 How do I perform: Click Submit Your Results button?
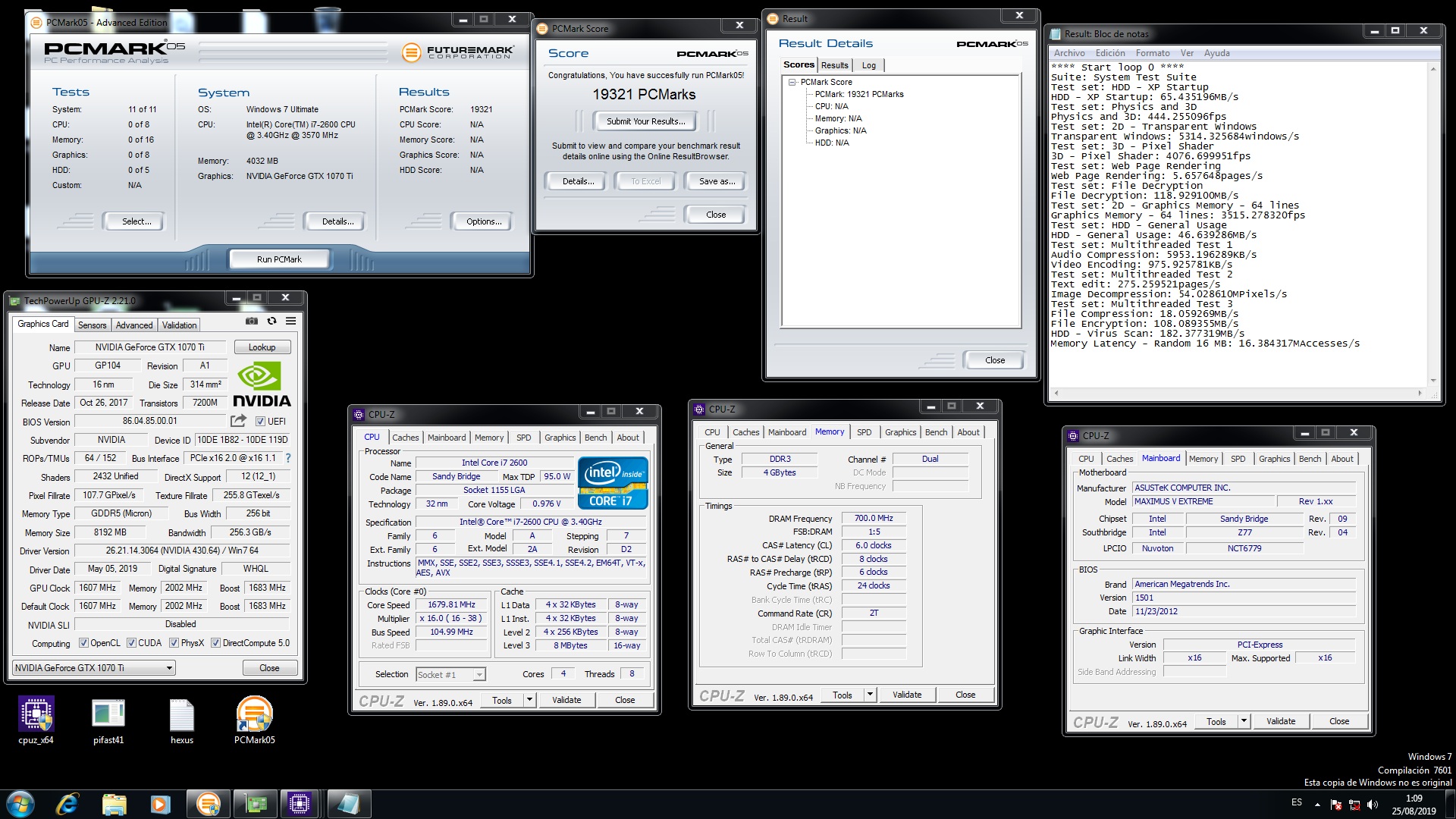[645, 121]
